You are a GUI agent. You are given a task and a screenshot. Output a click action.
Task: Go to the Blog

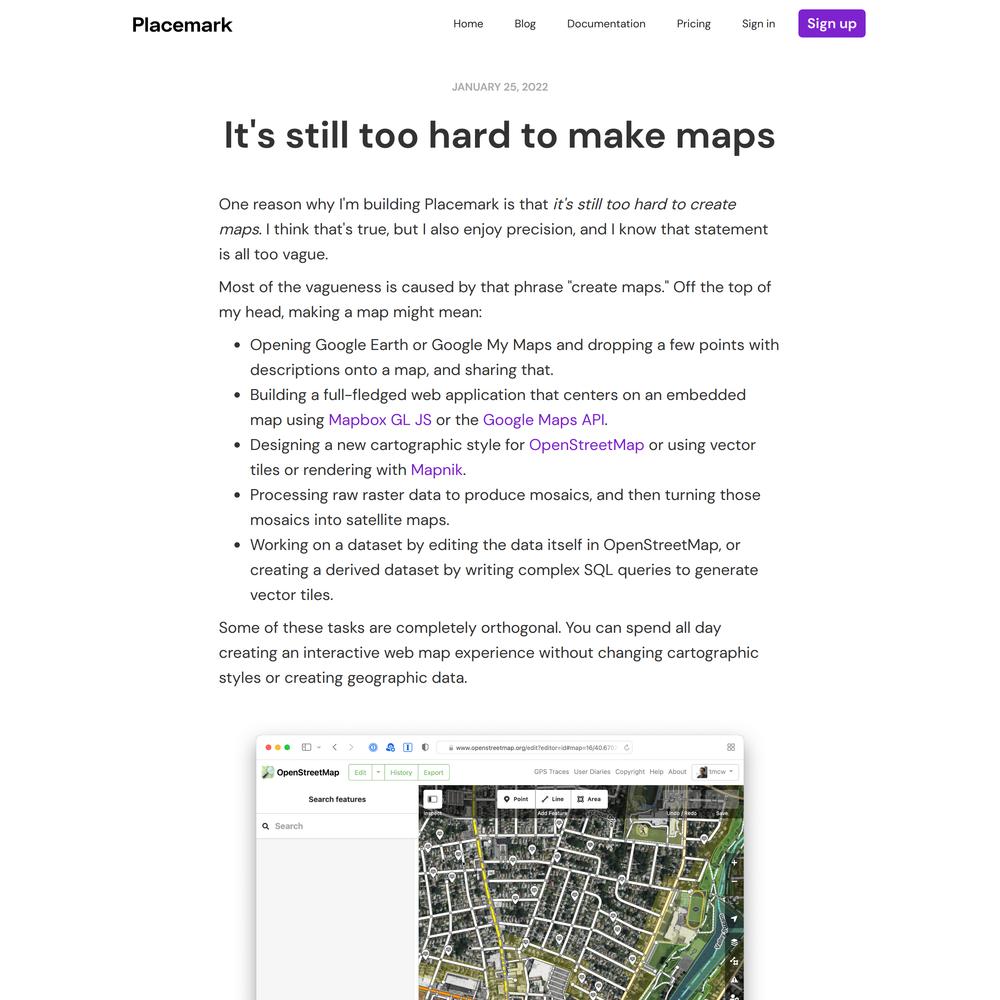click(525, 24)
